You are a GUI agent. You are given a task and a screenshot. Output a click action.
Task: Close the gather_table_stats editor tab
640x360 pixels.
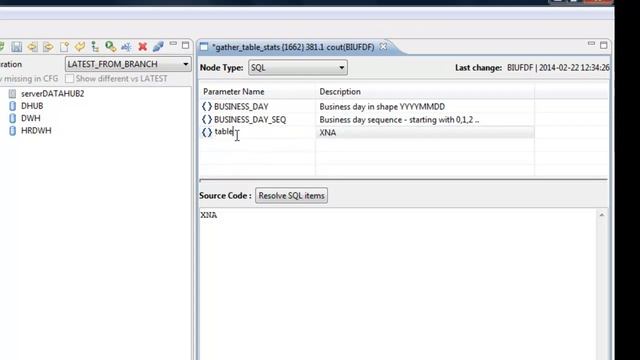click(383, 47)
